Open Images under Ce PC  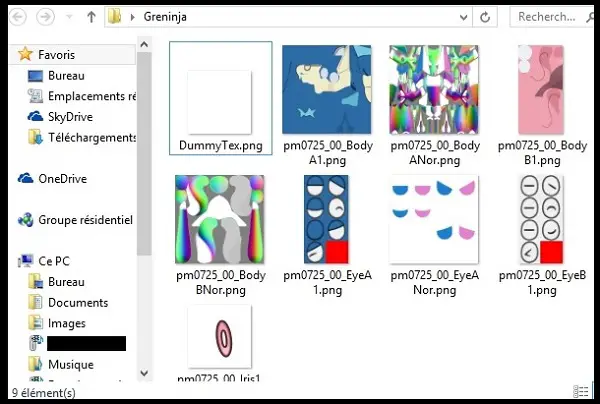[67, 323]
